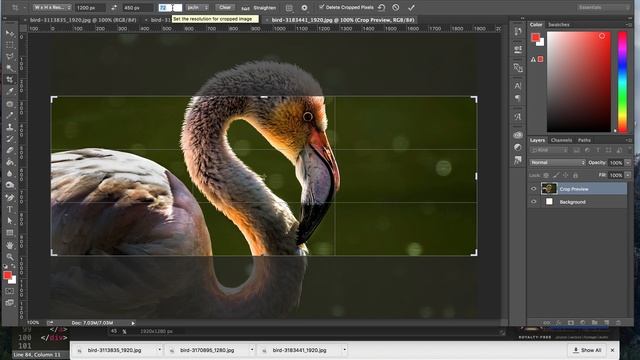Toggle lock transparent pixels in Layers panel
This screenshot has height=360, width=640.
[x=546, y=175]
